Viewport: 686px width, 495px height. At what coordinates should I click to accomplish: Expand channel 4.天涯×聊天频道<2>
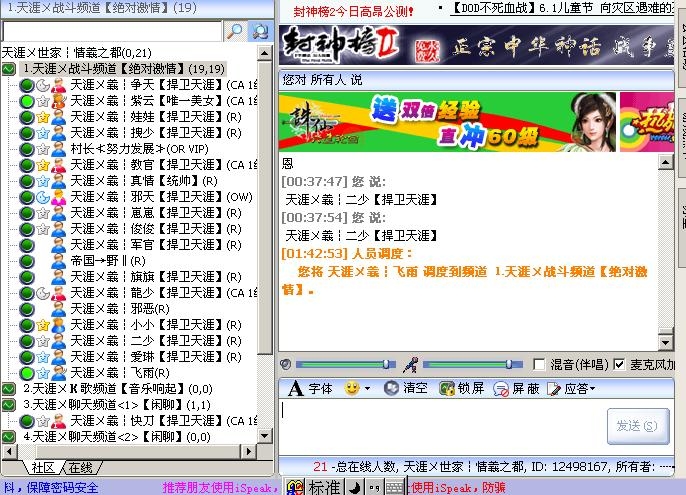[x=8, y=437]
